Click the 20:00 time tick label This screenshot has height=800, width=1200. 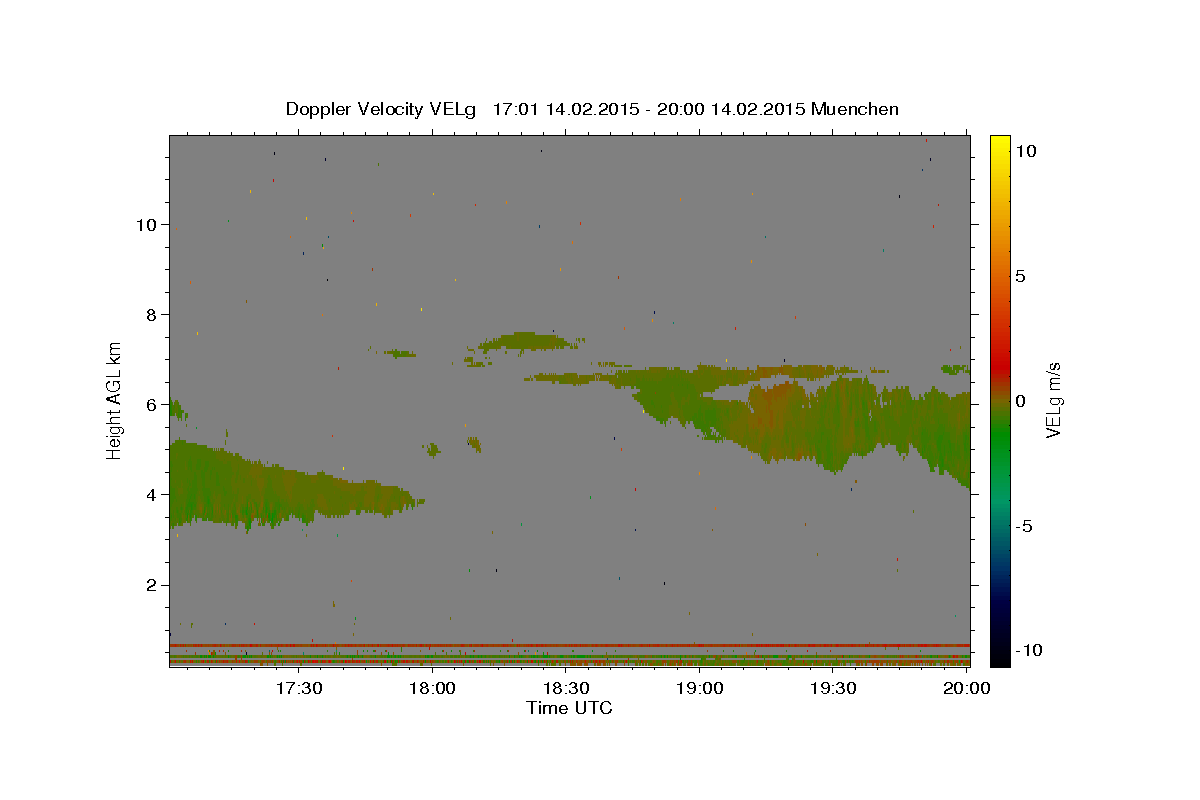(967, 689)
